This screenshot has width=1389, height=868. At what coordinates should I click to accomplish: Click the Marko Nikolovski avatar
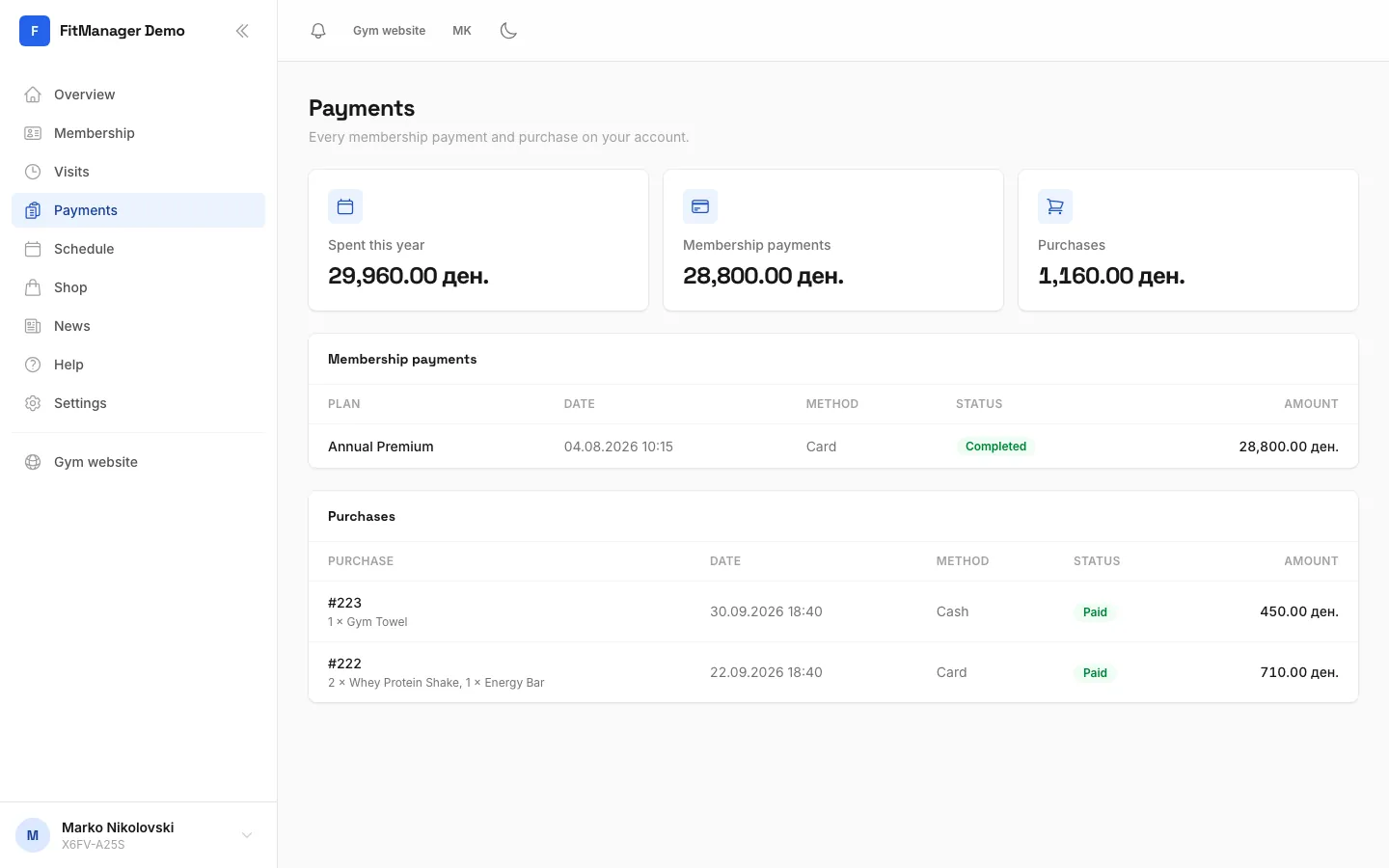coord(33,835)
